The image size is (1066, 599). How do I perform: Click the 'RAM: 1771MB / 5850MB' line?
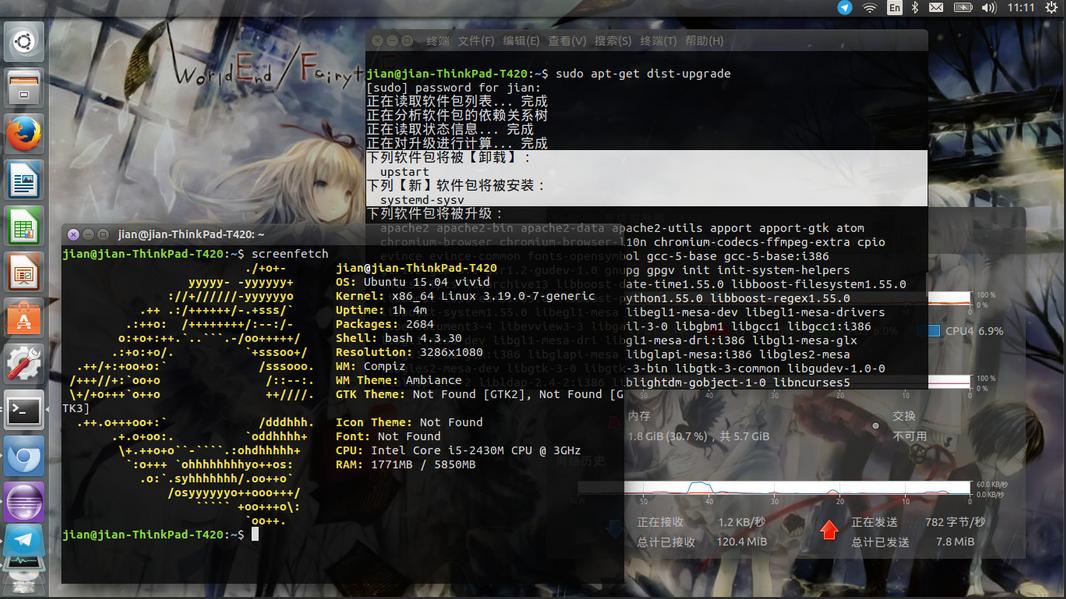[406, 464]
